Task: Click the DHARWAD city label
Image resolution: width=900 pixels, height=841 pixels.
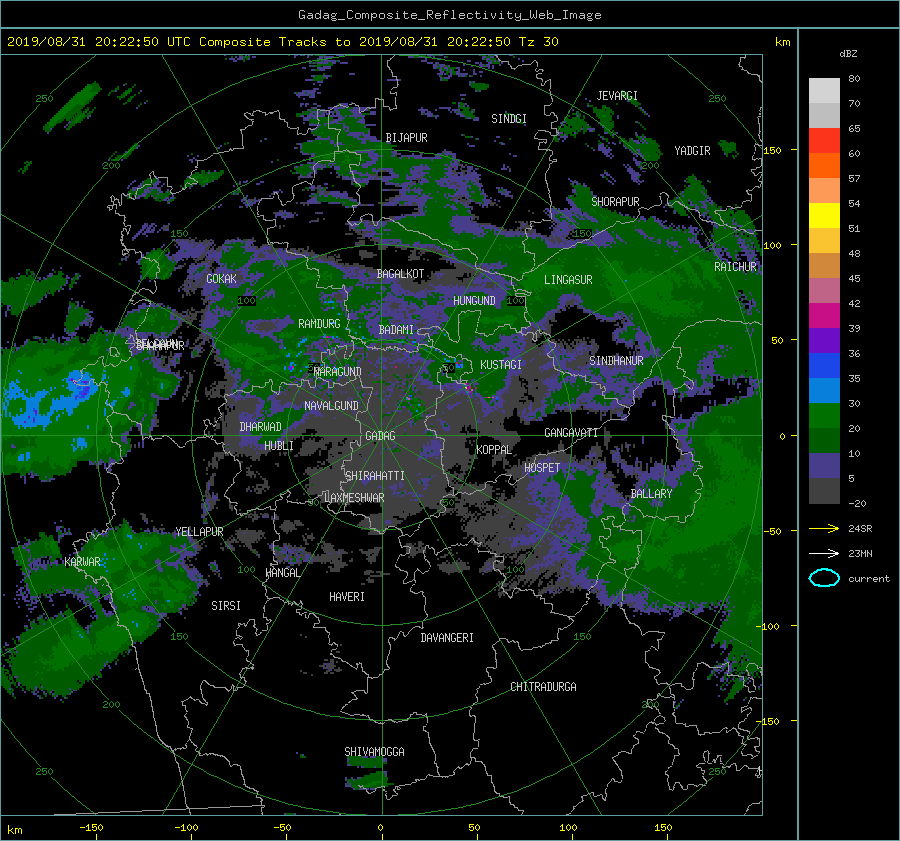Action: point(260,427)
